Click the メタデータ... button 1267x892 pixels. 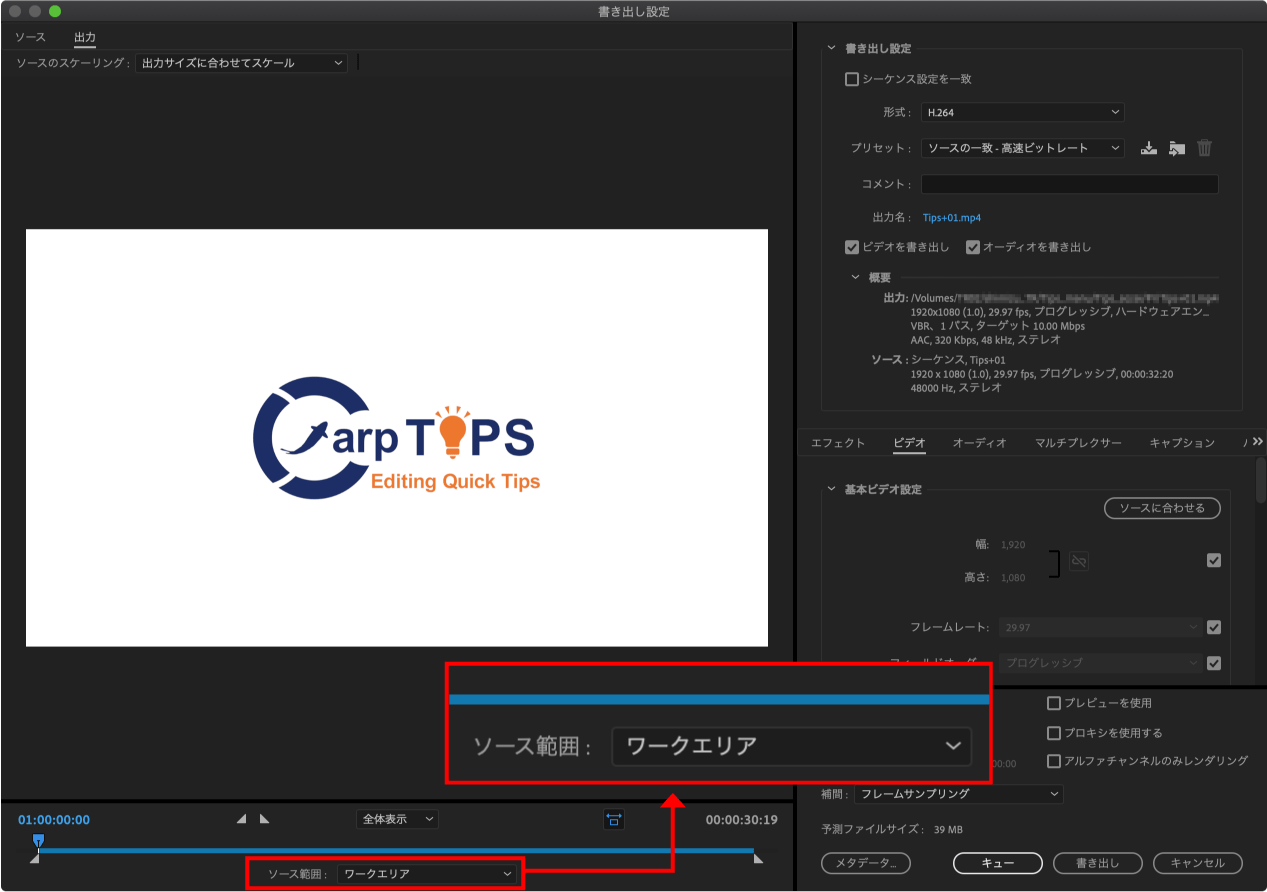(x=866, y=863)
